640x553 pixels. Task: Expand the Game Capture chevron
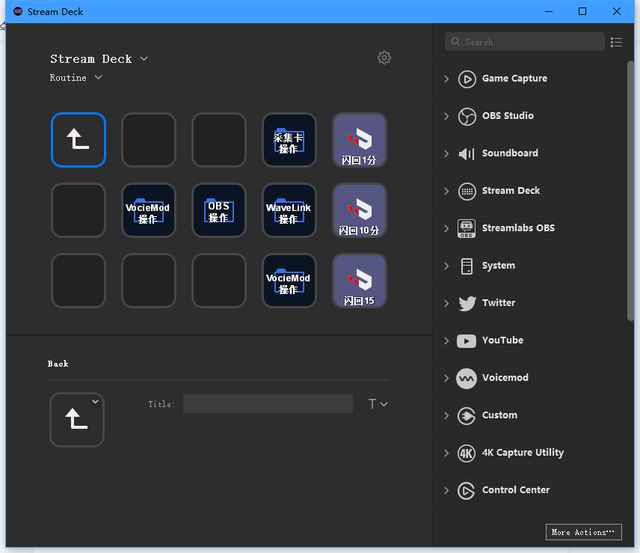447,79
